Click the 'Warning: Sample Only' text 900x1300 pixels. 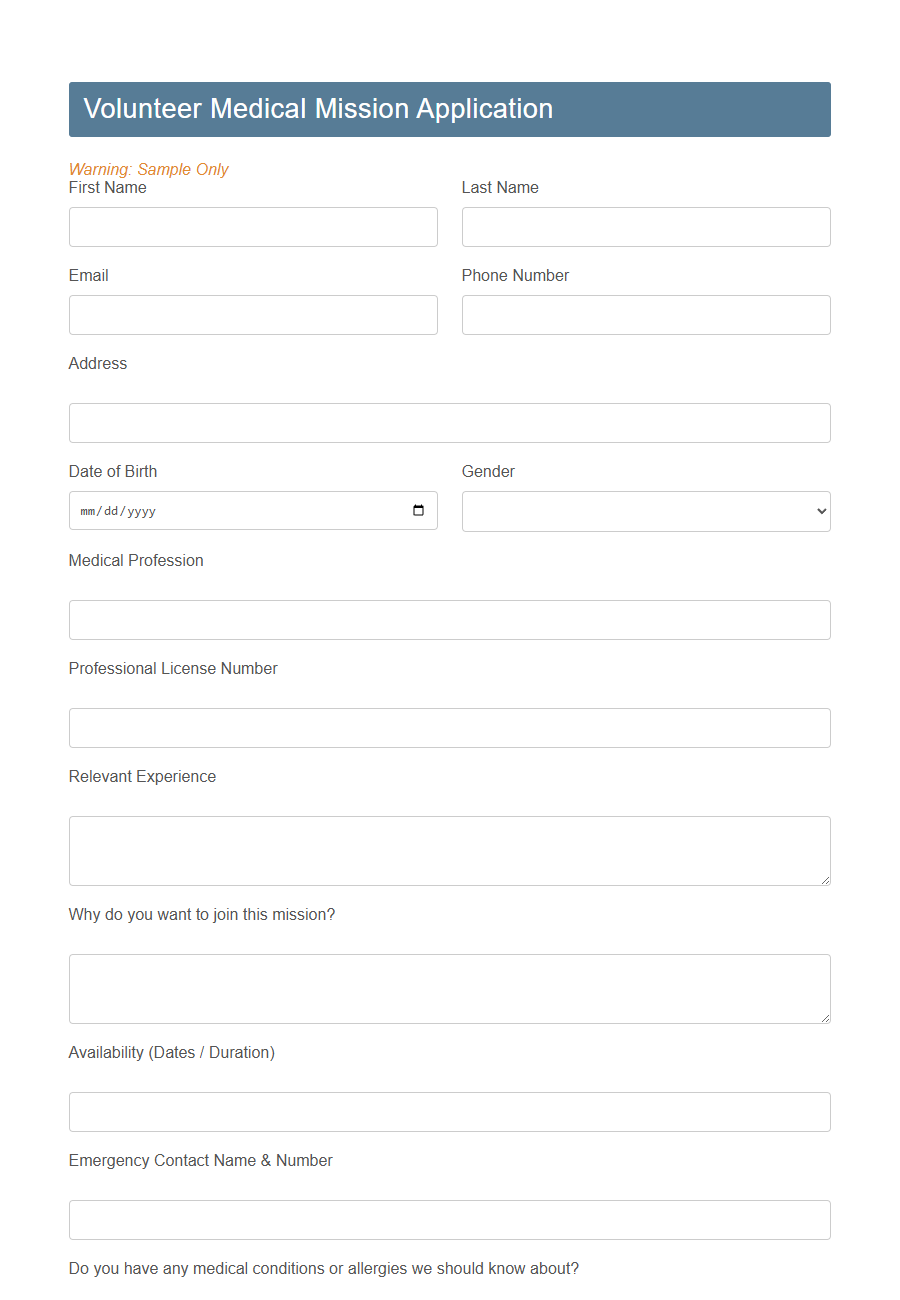[148, 169]
